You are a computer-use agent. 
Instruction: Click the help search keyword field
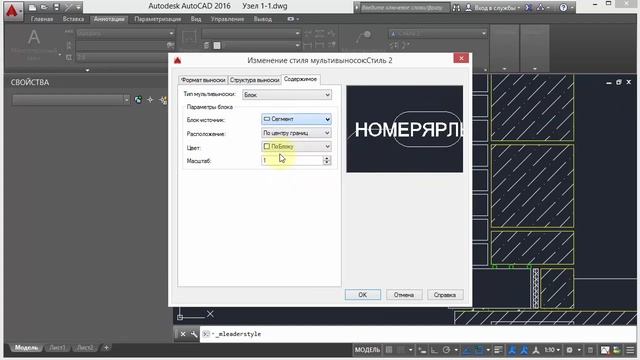pyautogui.click(x=404, y=7)
